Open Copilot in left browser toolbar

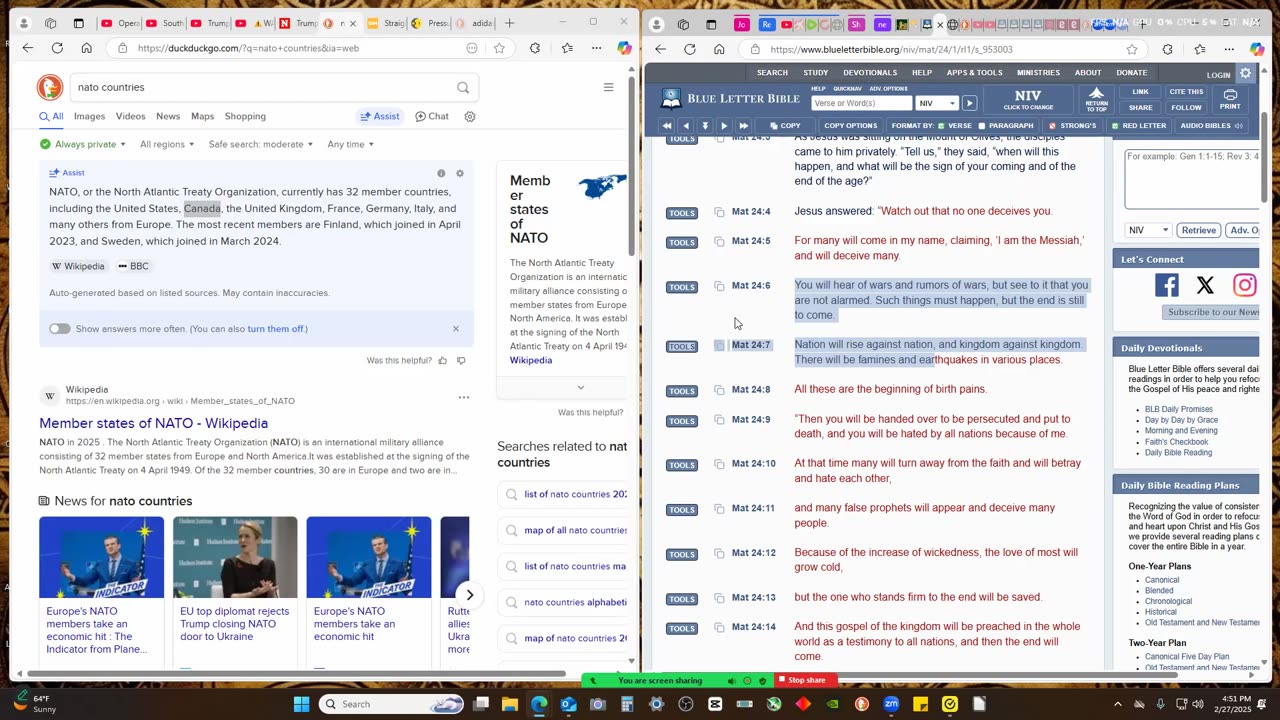tap(624, 48)
